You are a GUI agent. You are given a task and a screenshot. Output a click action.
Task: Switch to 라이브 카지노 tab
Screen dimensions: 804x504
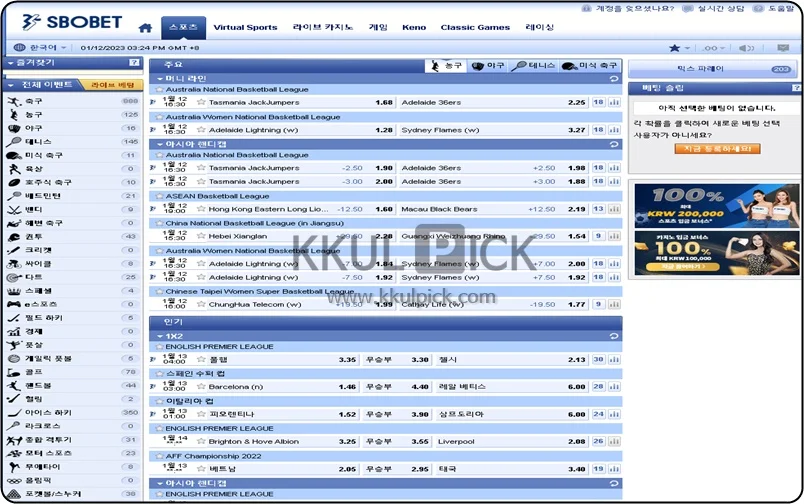point(323,27)
